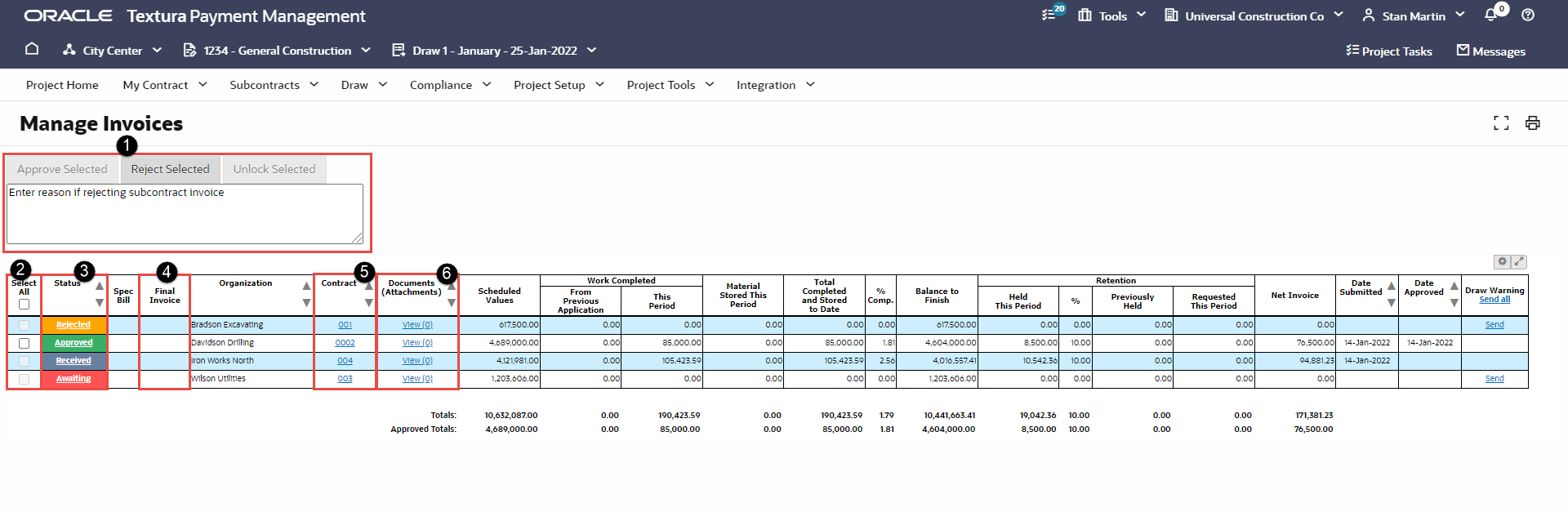Select the Davidson Drilling row checkbox
The height and width of the screenshot is (512, 1568).
[24, 343]
